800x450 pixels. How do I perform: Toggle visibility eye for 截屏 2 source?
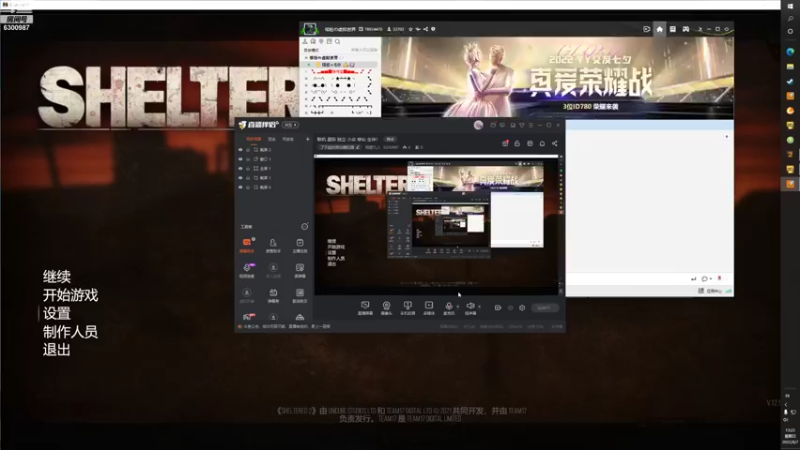point(240,149)
